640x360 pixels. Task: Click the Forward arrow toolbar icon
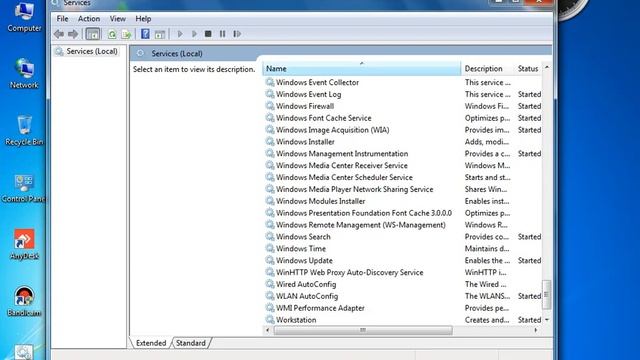click(73, 34)
